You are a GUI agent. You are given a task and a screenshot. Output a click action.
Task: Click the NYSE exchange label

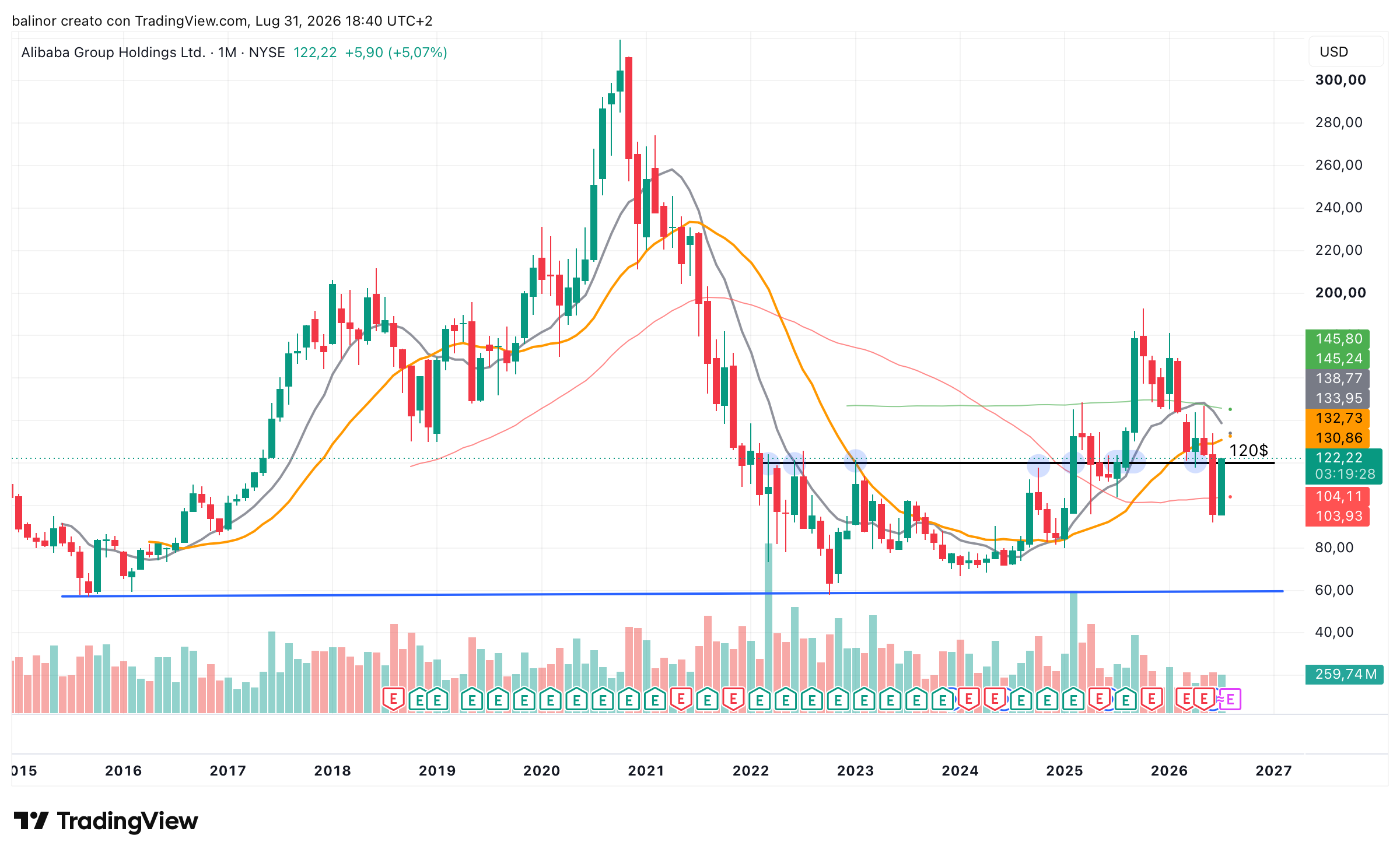pos(267,52)
